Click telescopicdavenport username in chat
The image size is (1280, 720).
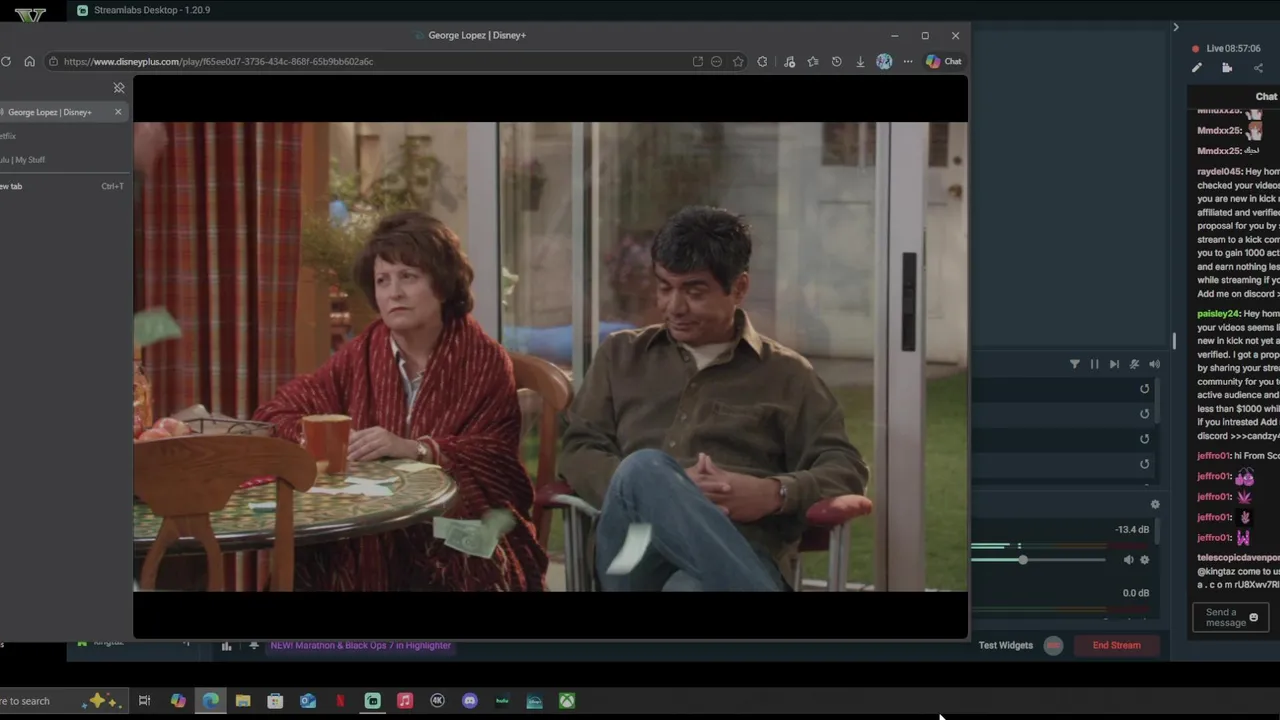(1238, 557)
